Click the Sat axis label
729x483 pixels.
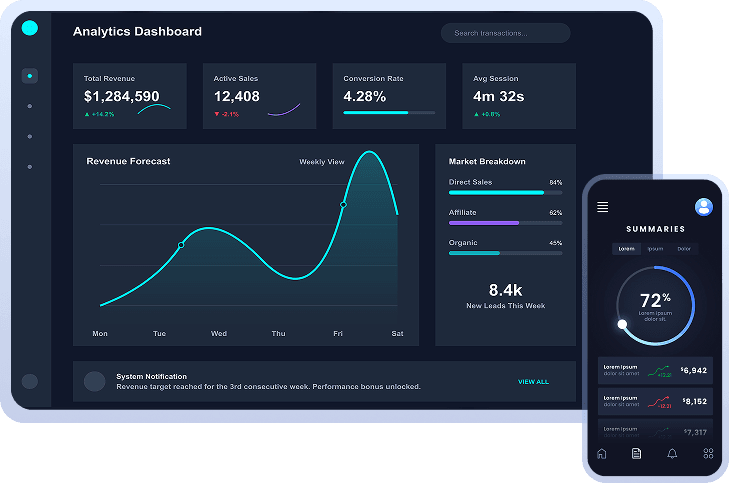point(398,333)
